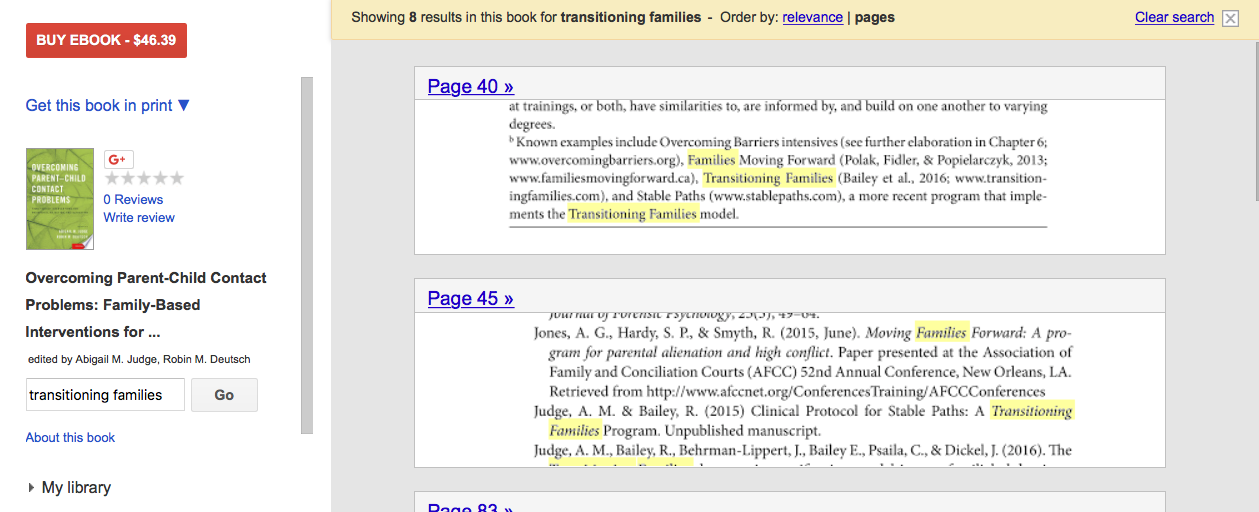Go to the Page 45 result
This screenshot has width=1259, height=512.
470,298
